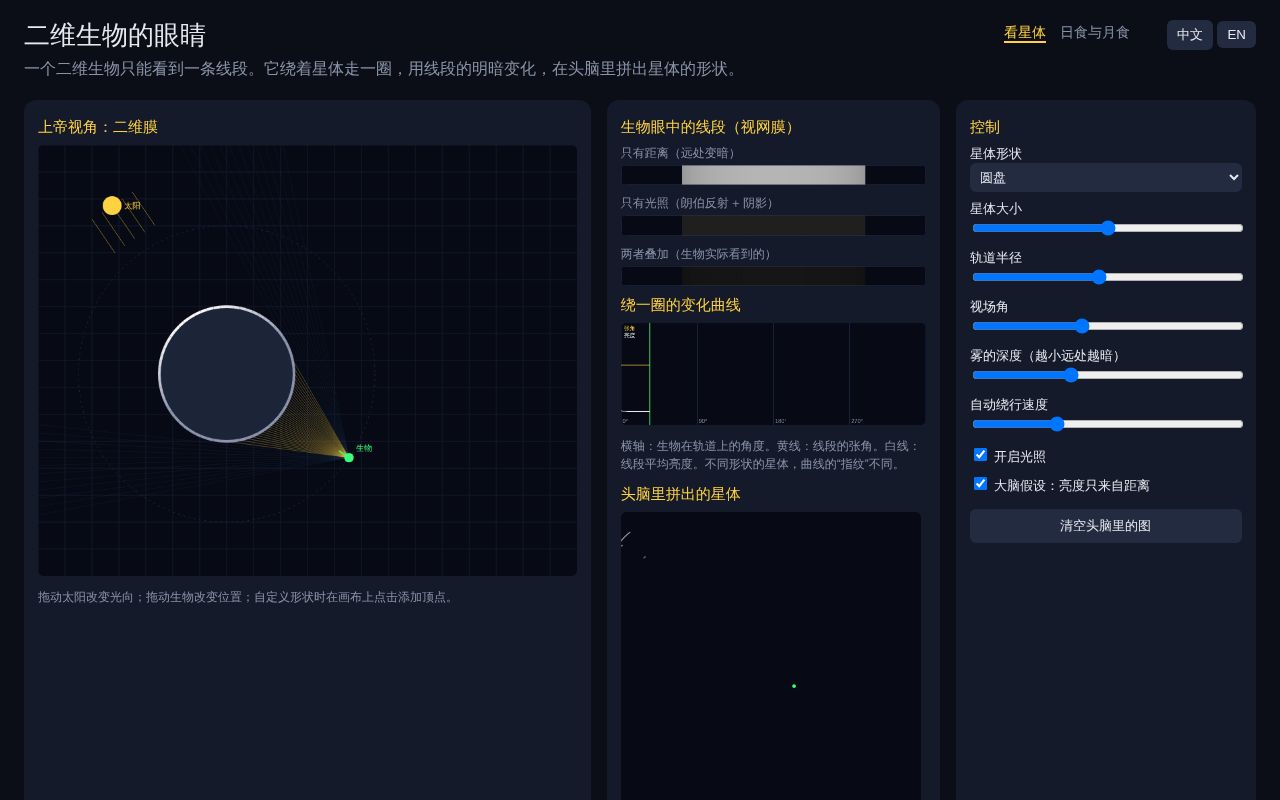Select 中文 language button
Screen dimensions: 1280x800
1190,35
